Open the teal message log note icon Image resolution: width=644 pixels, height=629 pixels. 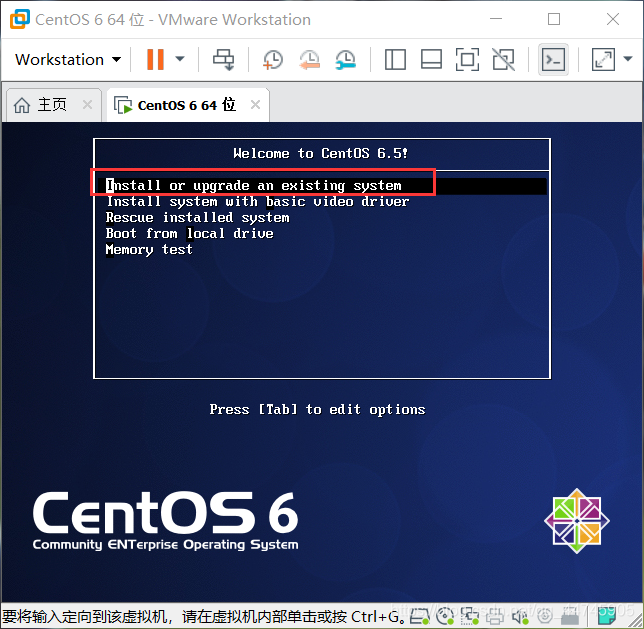(607, 616)
